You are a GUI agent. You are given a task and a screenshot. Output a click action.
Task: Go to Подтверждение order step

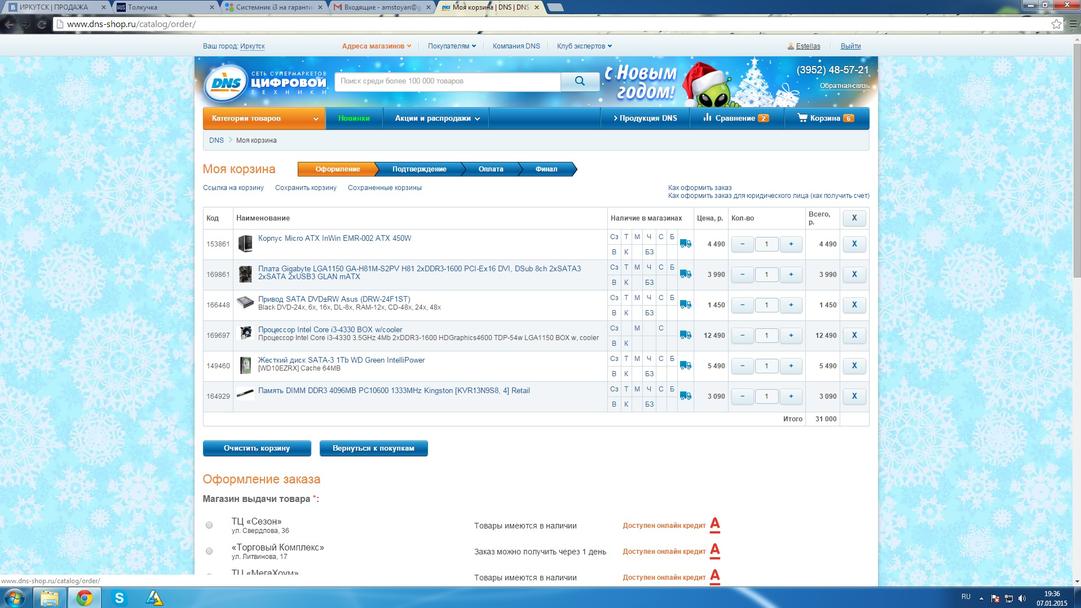pyautogui.click(x=419, y=169)
